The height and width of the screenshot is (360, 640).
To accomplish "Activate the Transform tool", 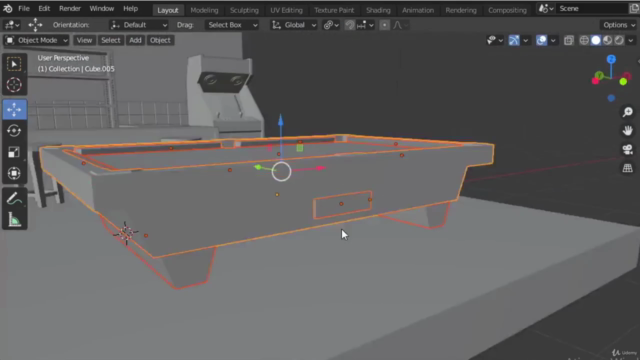I will point(14,173).
